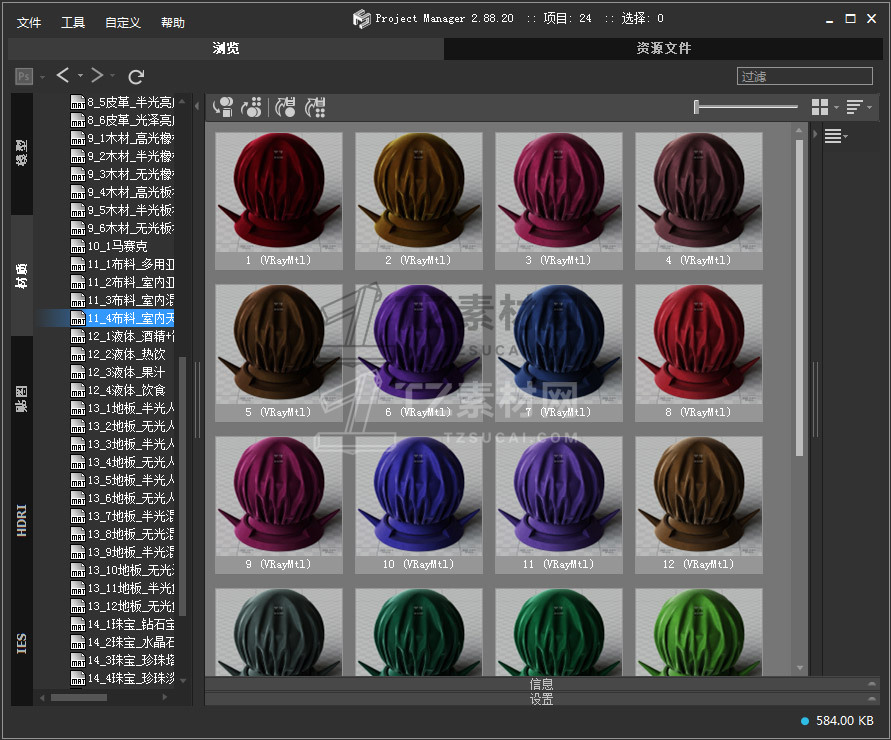Open the 文件 menu
891x740 pixels.
[29, 23]
